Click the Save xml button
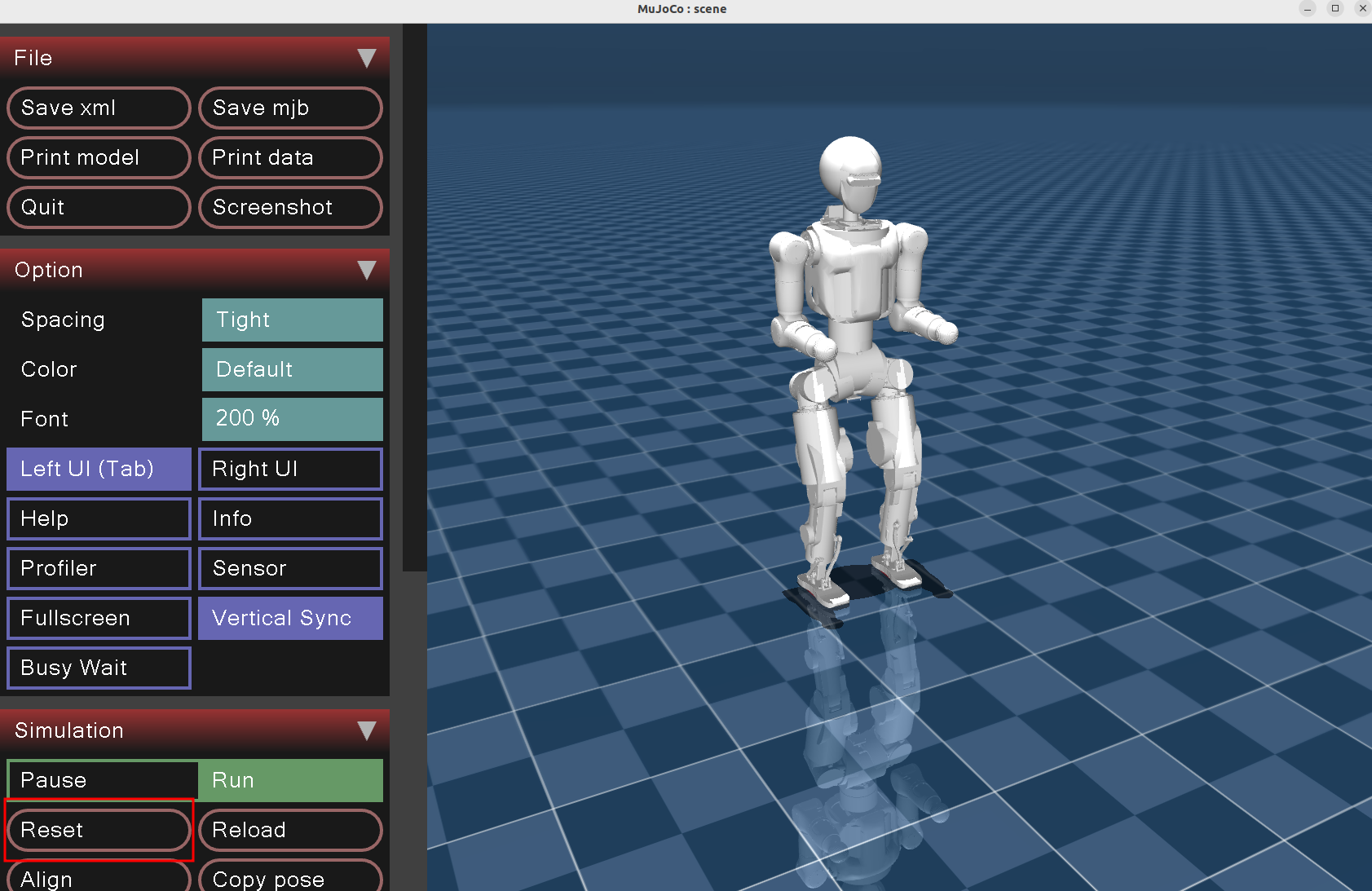 point(99,108)
